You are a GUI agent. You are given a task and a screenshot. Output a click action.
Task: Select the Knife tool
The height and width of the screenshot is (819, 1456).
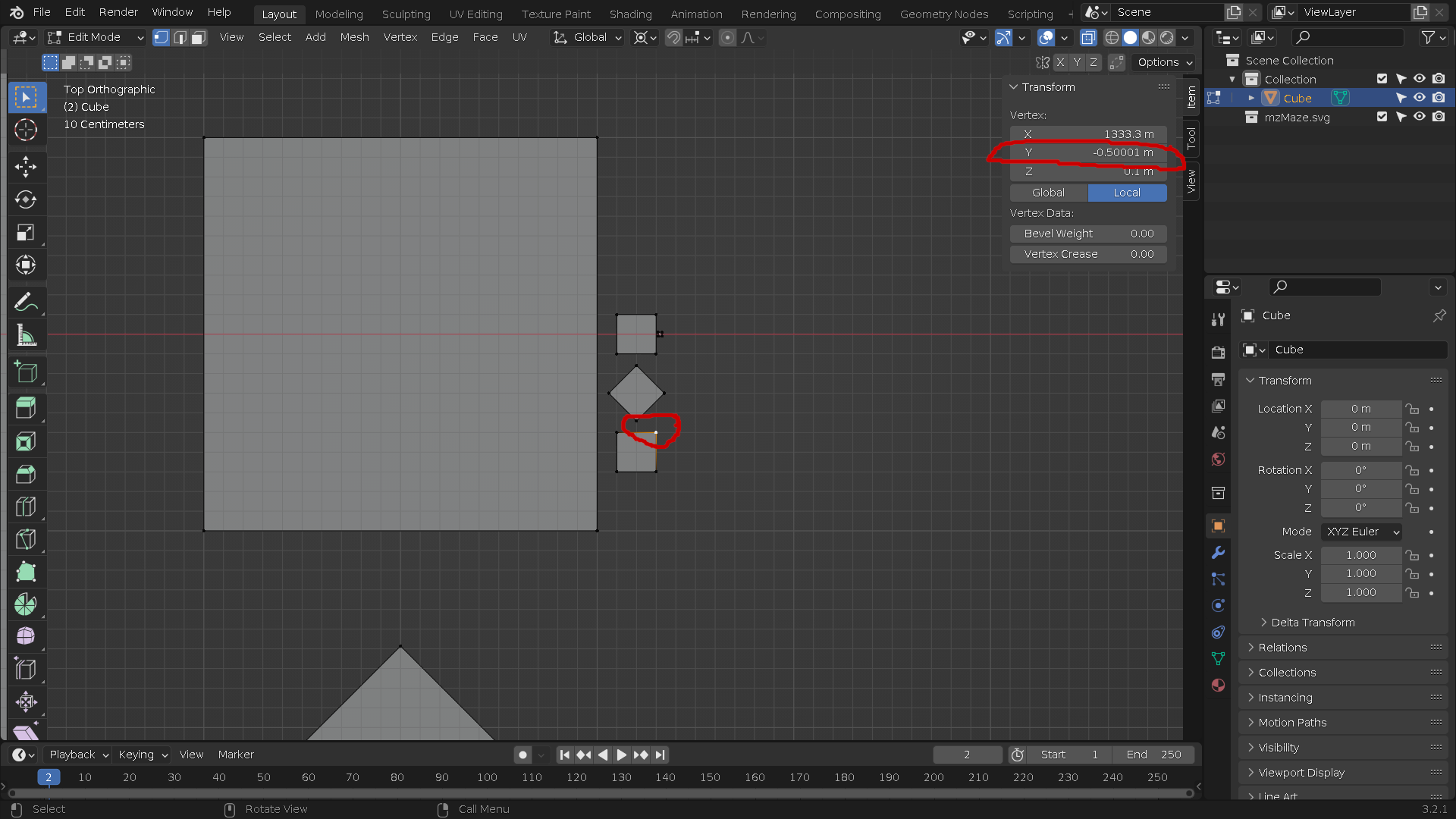[x=26, y=539]
